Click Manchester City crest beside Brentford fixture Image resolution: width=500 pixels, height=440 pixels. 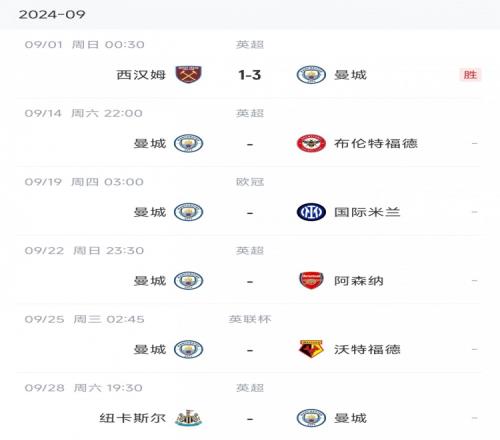[x=189, y=143]
